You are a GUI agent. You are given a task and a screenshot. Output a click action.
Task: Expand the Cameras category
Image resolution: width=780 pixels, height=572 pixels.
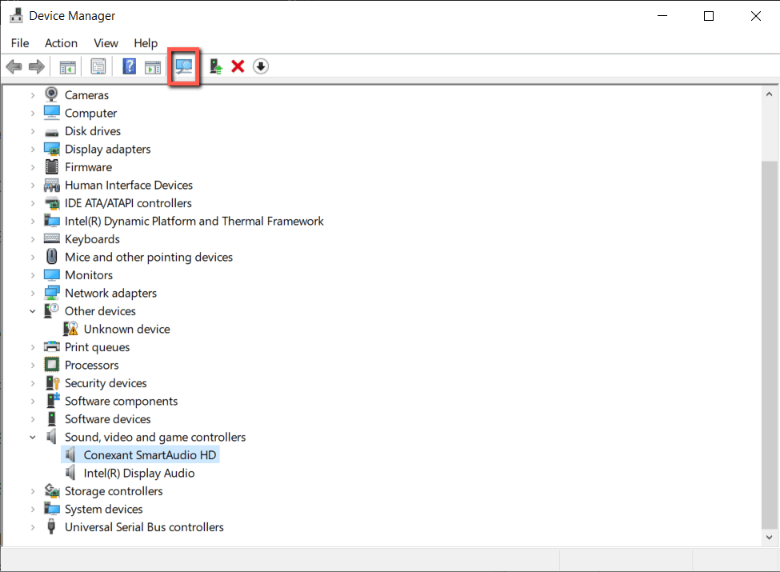(33, 95)
